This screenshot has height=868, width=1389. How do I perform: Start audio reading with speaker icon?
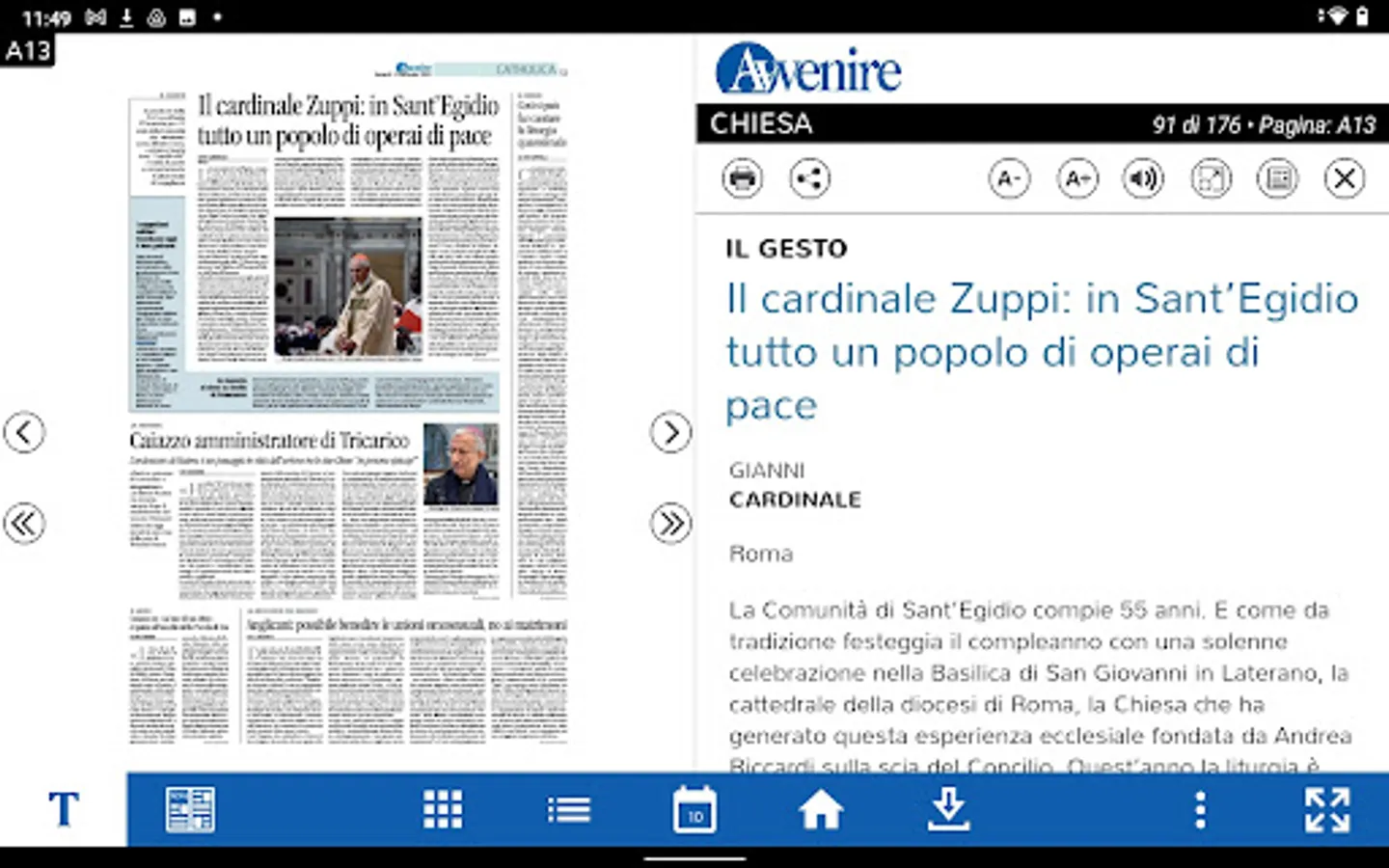tap(1143, 178)
